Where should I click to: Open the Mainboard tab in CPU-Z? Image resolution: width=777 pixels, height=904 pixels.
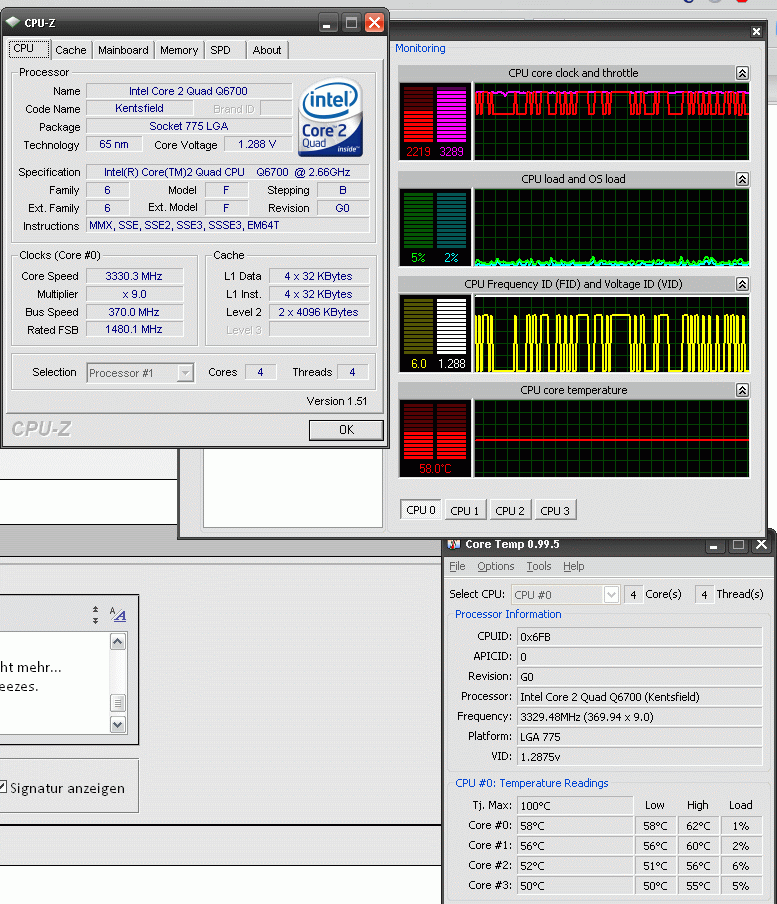pos(123,50)
